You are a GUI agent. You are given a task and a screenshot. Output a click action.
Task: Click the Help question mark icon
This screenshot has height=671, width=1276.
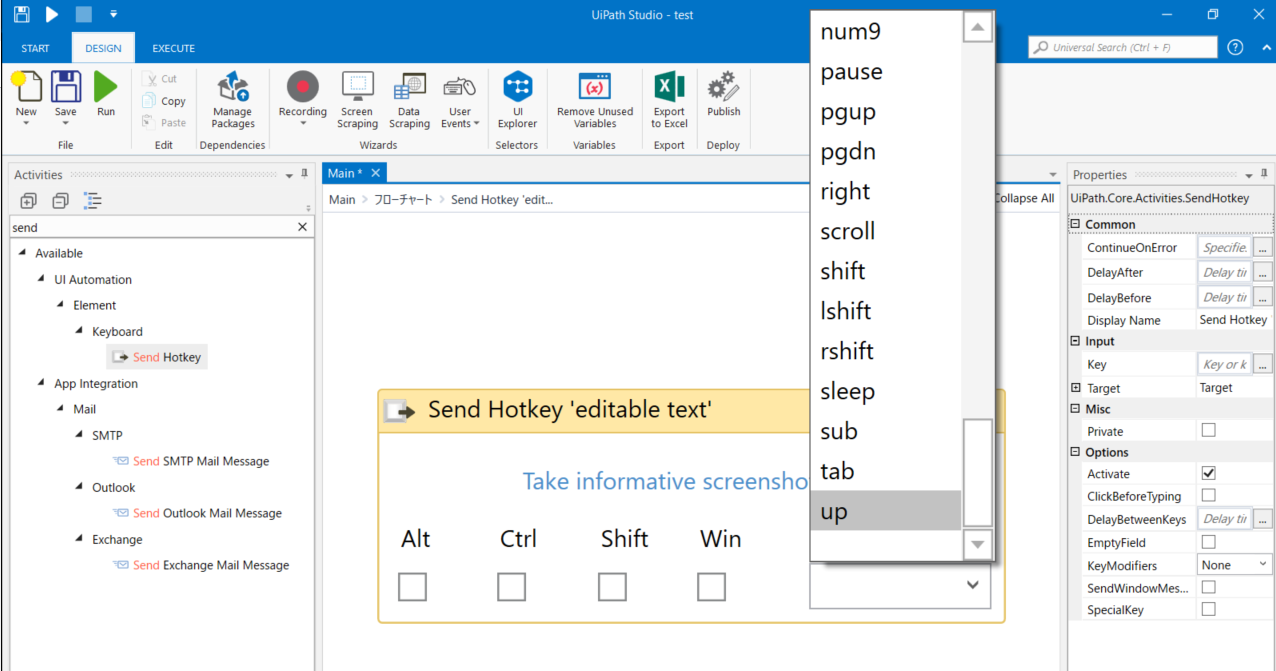1235,47
